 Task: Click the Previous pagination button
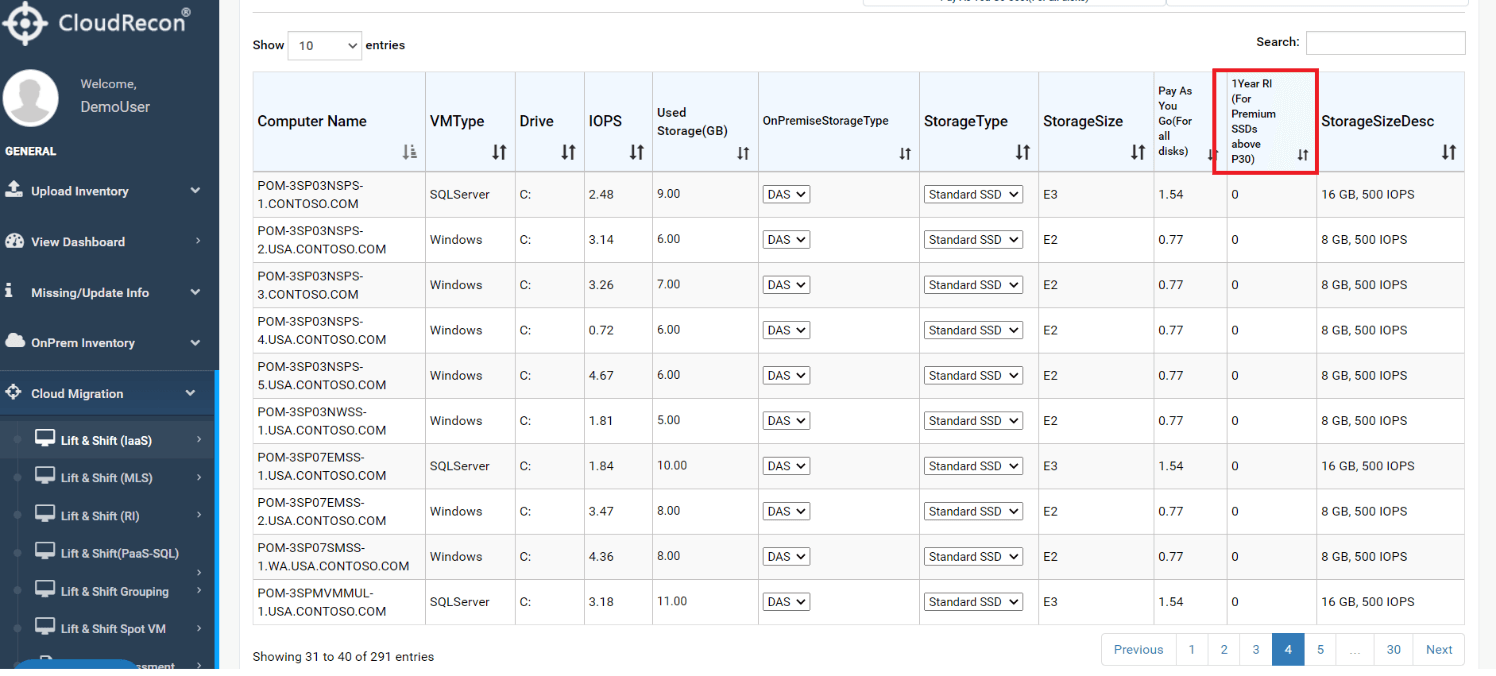click(1138, 649)
